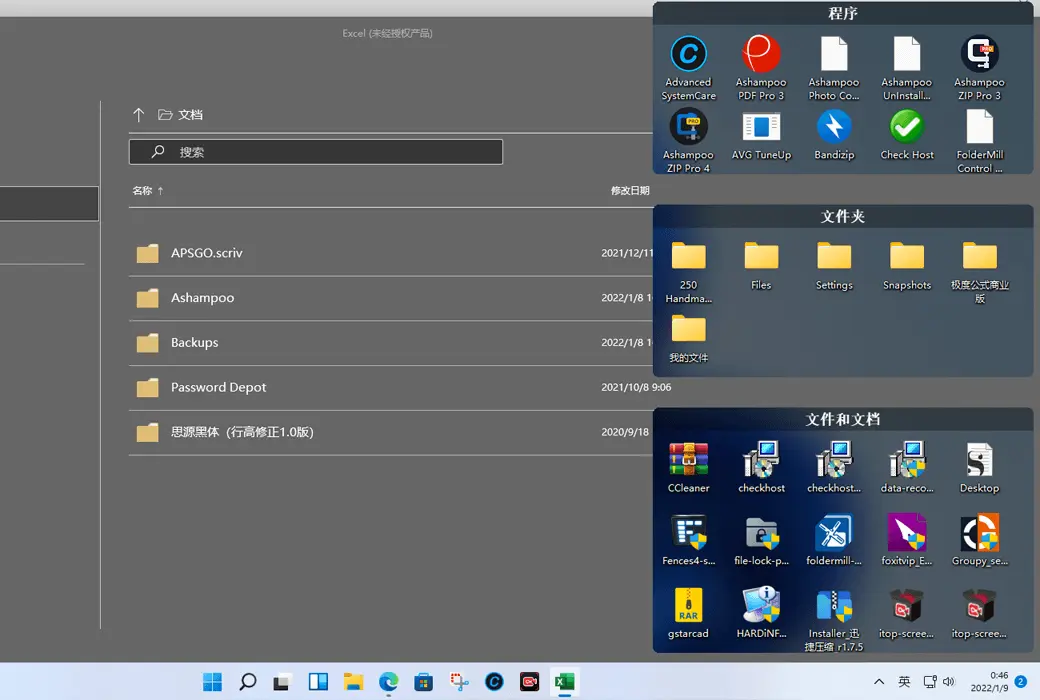Sort by the modified date column header
1040x700 pixels.
click(x=629, y=190)
